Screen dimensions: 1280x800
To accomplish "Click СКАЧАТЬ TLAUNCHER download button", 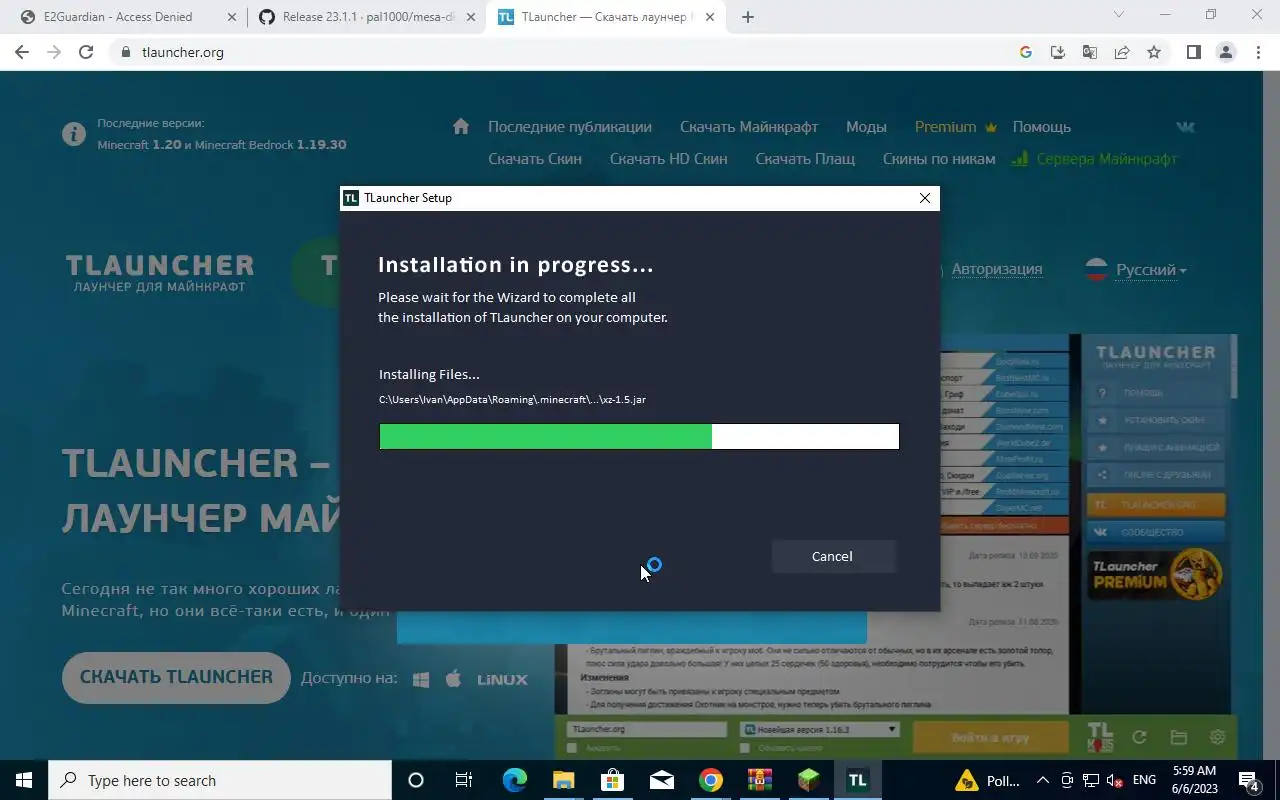I will click(176, 677).
